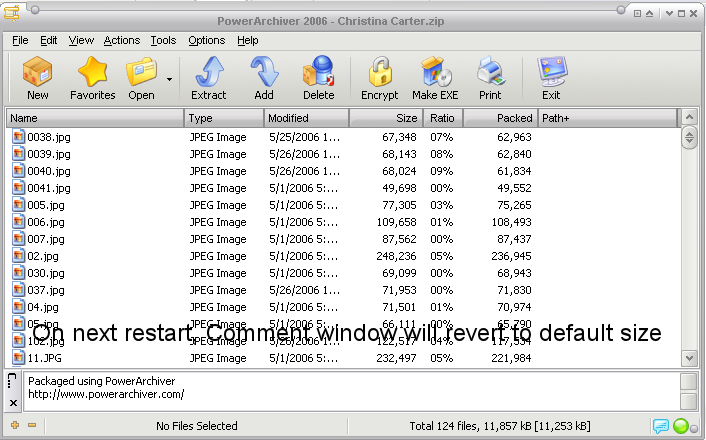706x440 pixels.
Task: Click the Open folder toolbar icon
Action: pos(141,71)
